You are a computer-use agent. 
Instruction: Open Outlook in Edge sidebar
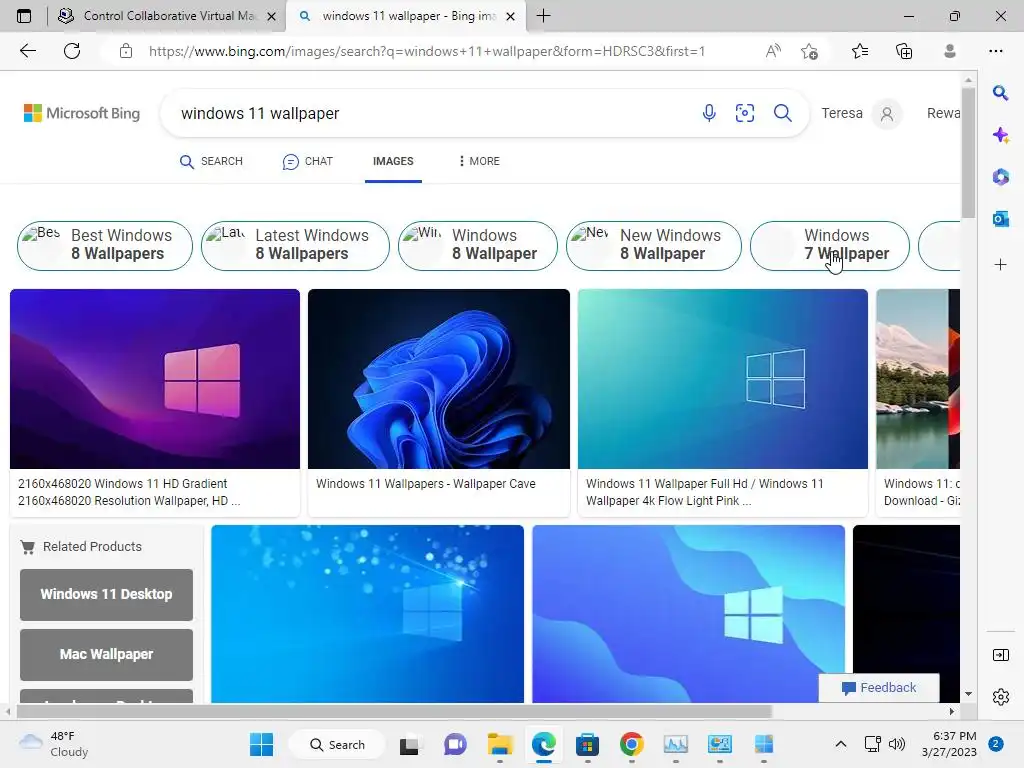[1000, 219]
